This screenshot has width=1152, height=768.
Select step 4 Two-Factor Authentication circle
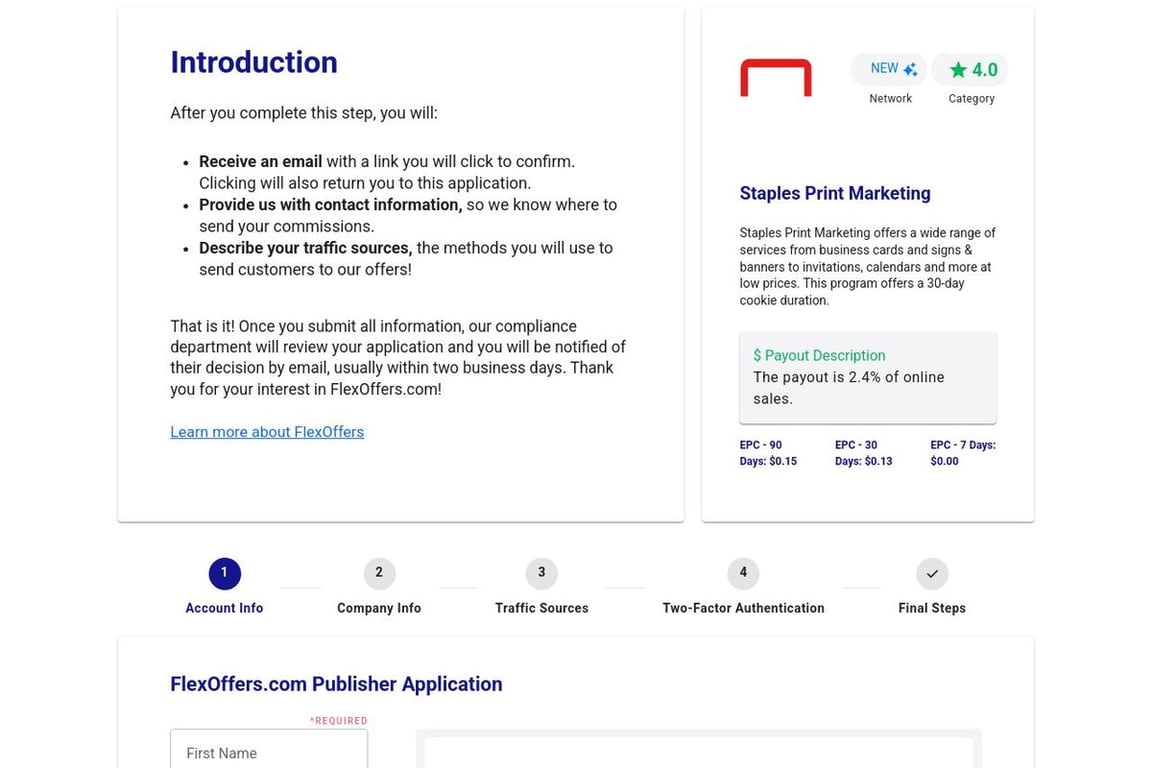pyautogui.click(x=743, y=573)
